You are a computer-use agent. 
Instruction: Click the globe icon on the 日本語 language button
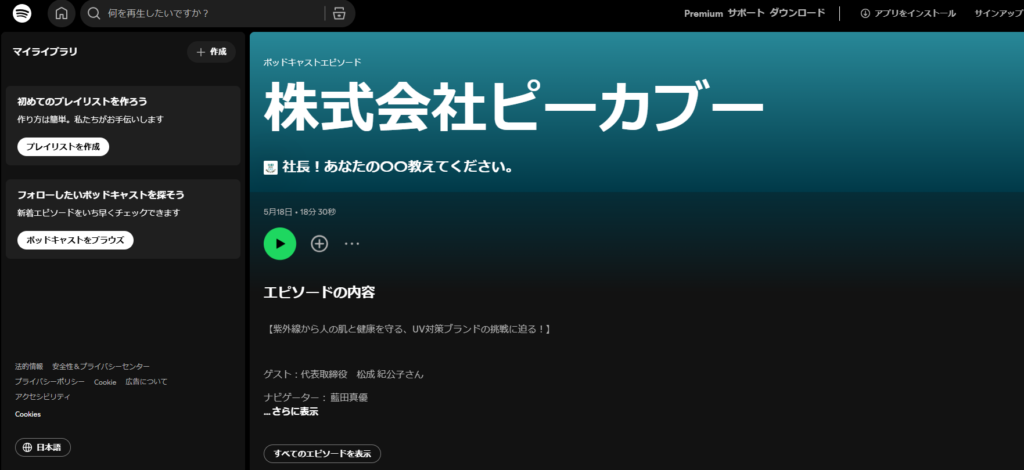(27, 448)
